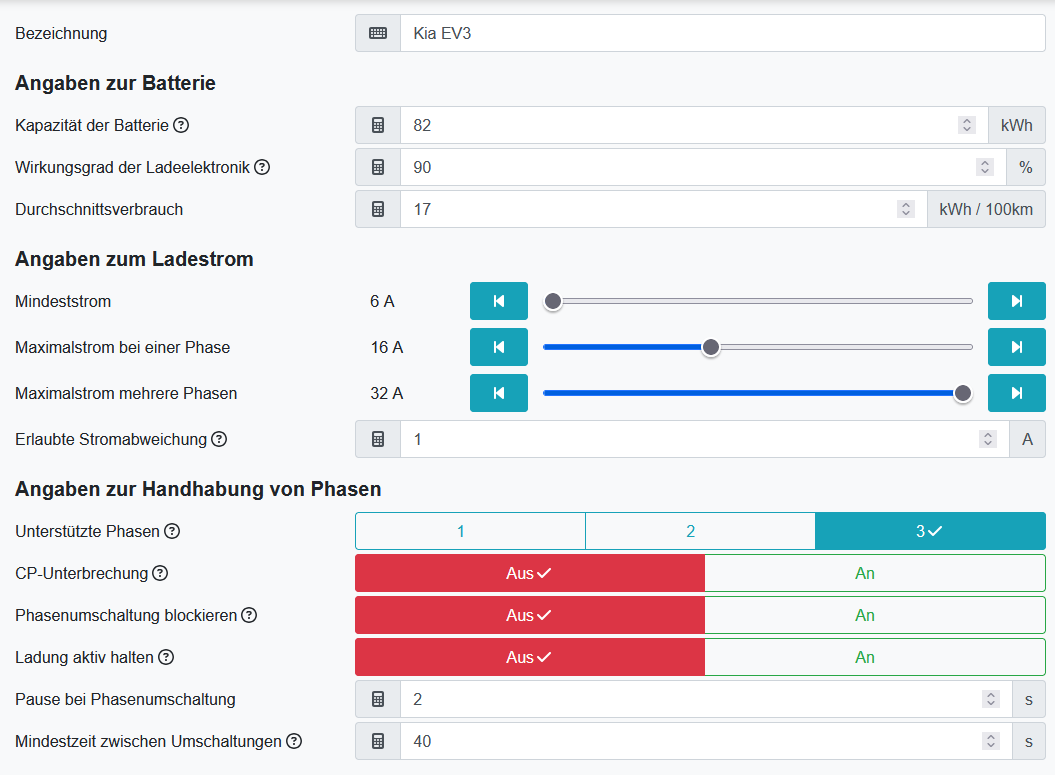
Task: Click stepper arrows in Pause bei Phasenumschaltung
Action: click(990, 700)
